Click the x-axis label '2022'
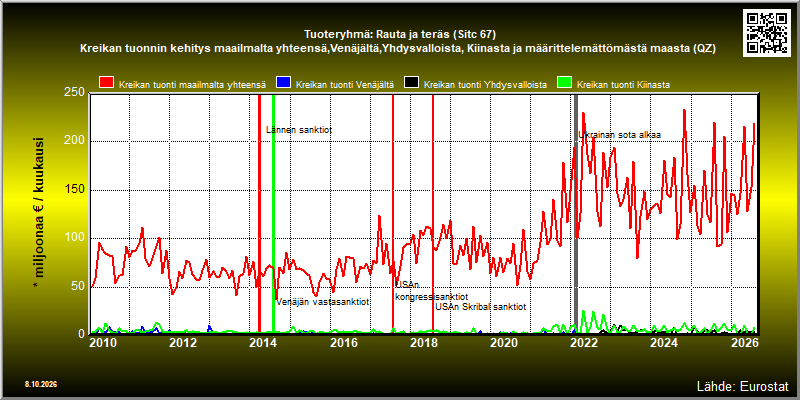Screen dimensions: 800x400 [583, 342]
